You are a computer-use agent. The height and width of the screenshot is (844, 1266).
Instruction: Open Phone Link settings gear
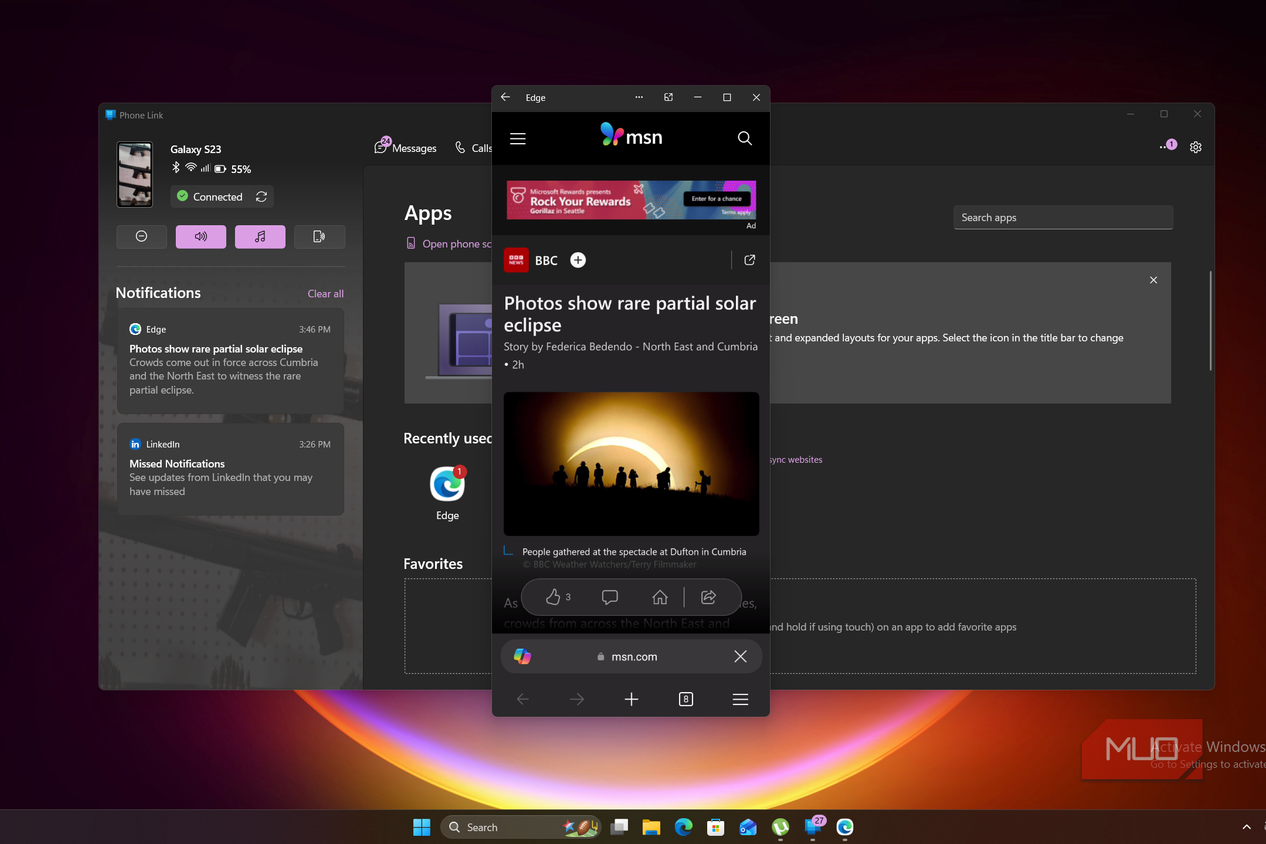click(1195, 147)
